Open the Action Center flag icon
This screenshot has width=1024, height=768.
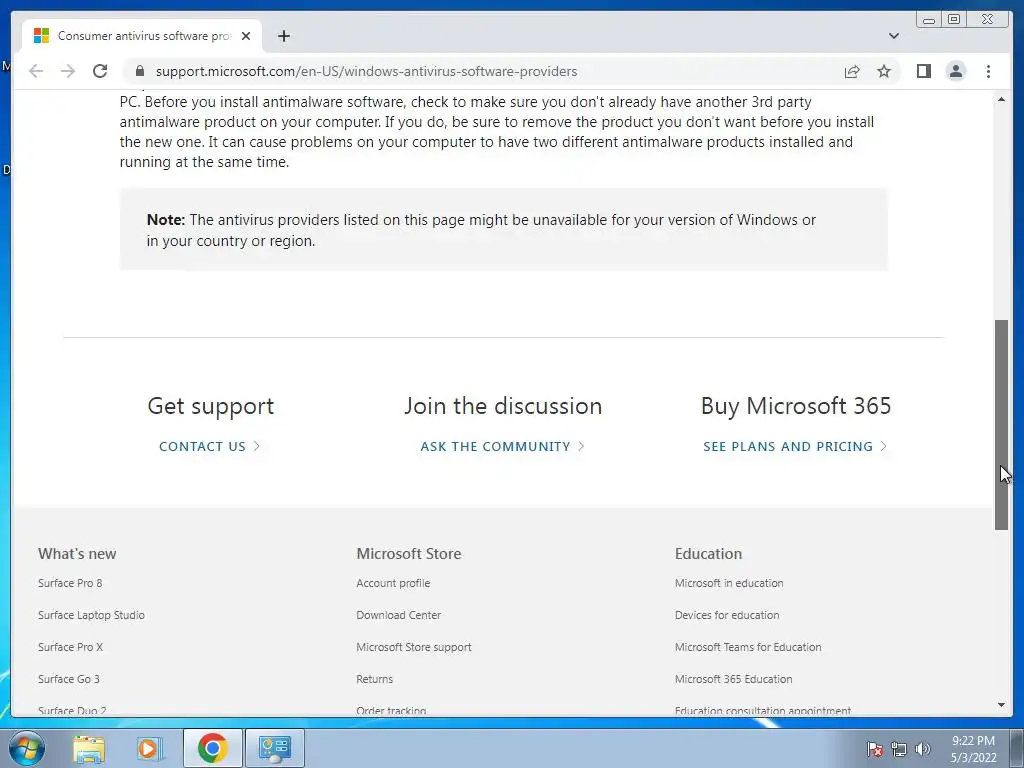874,749
